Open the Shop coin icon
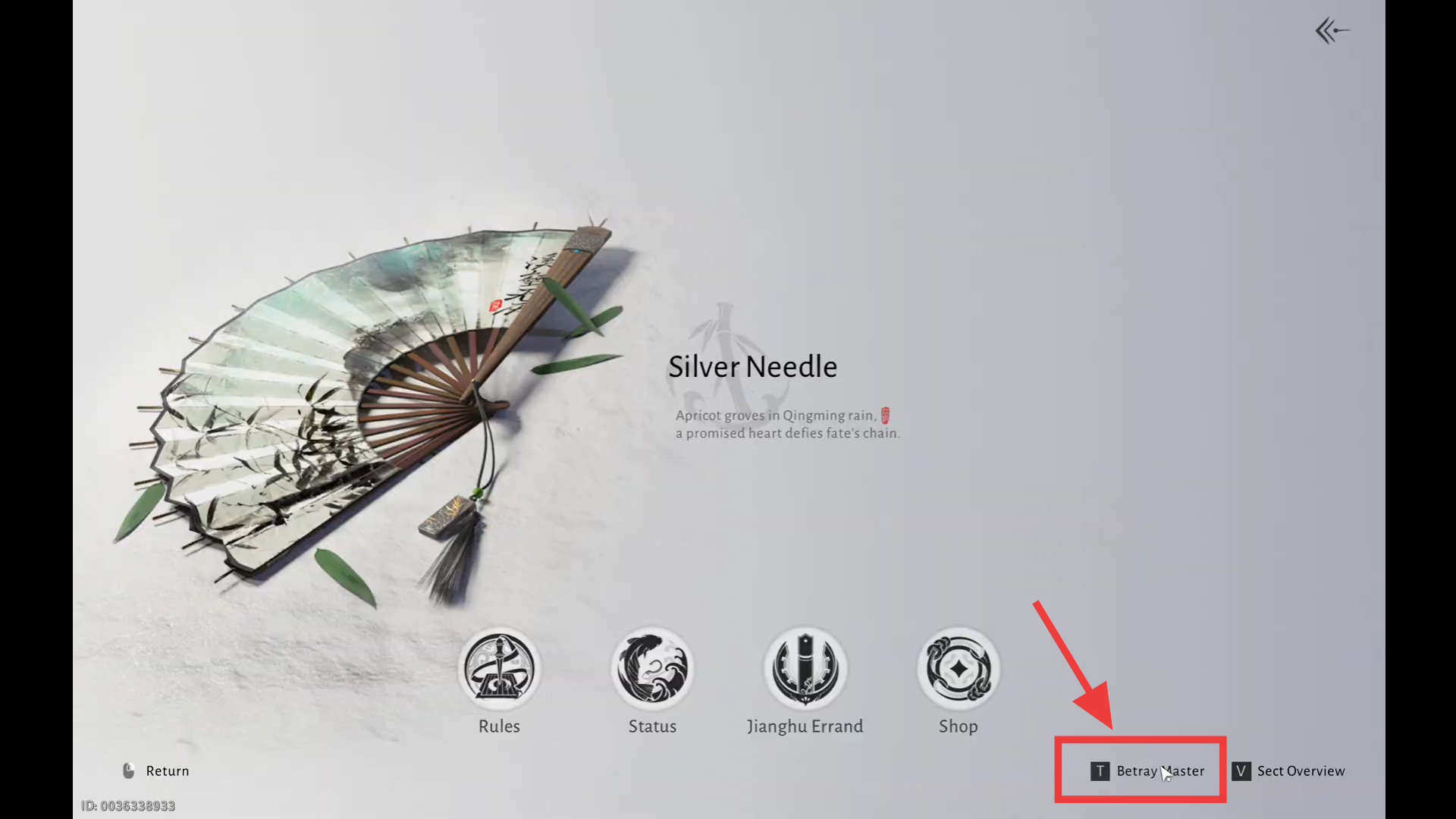1456x819 pixels. 959,668
